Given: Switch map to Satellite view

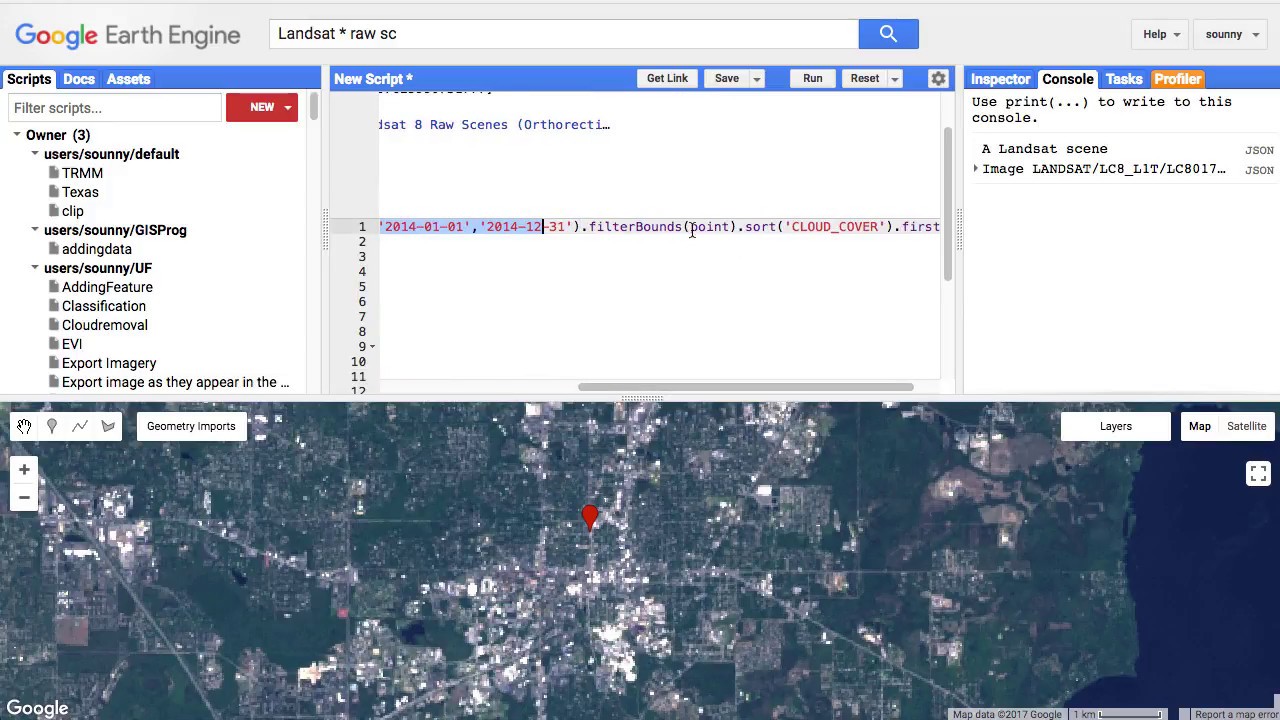Looking at the screenshot, I should (x=1246, y=426).
